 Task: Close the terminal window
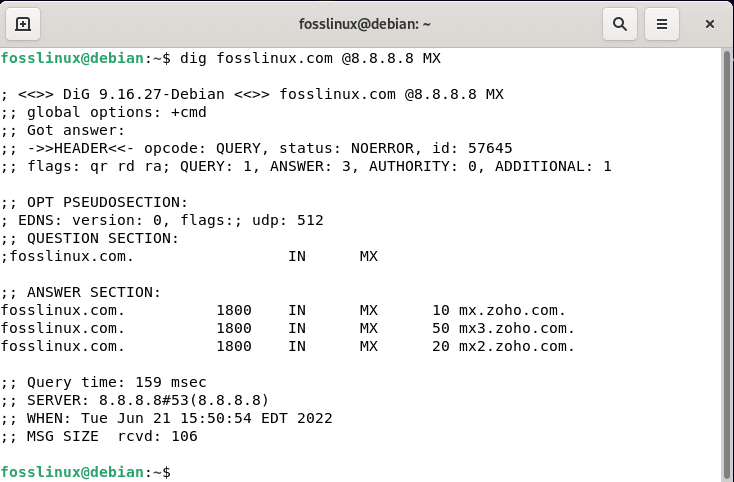point(710,24)
